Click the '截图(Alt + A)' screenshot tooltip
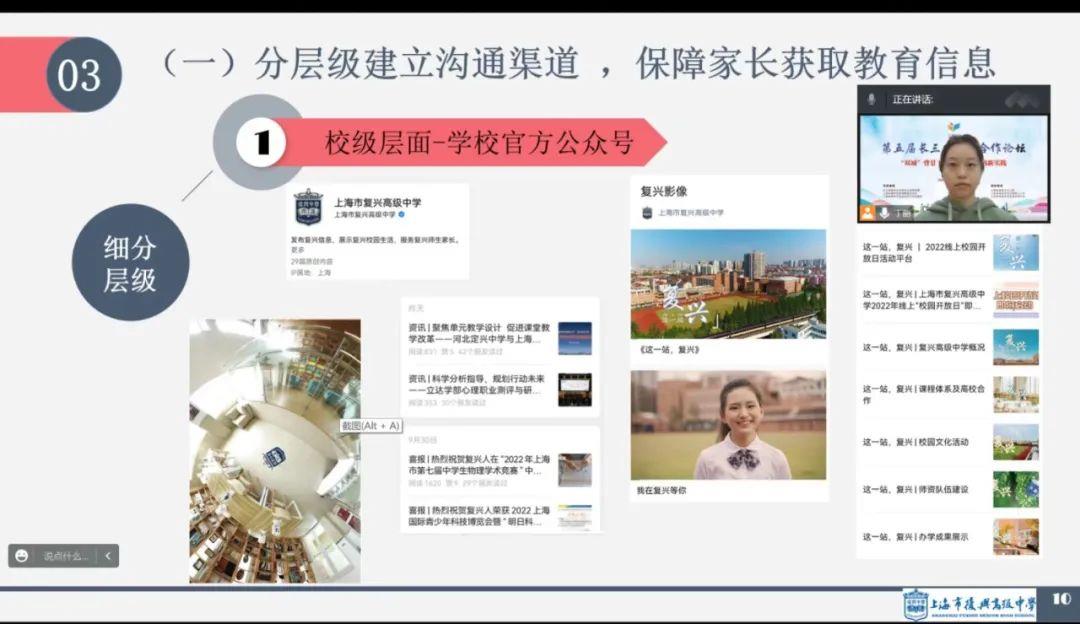 pyautogui.click(x=371, y=426)
